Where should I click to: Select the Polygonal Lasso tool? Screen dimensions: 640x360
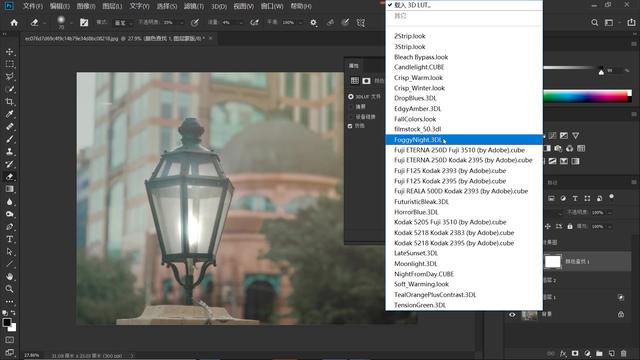[10, 77]
